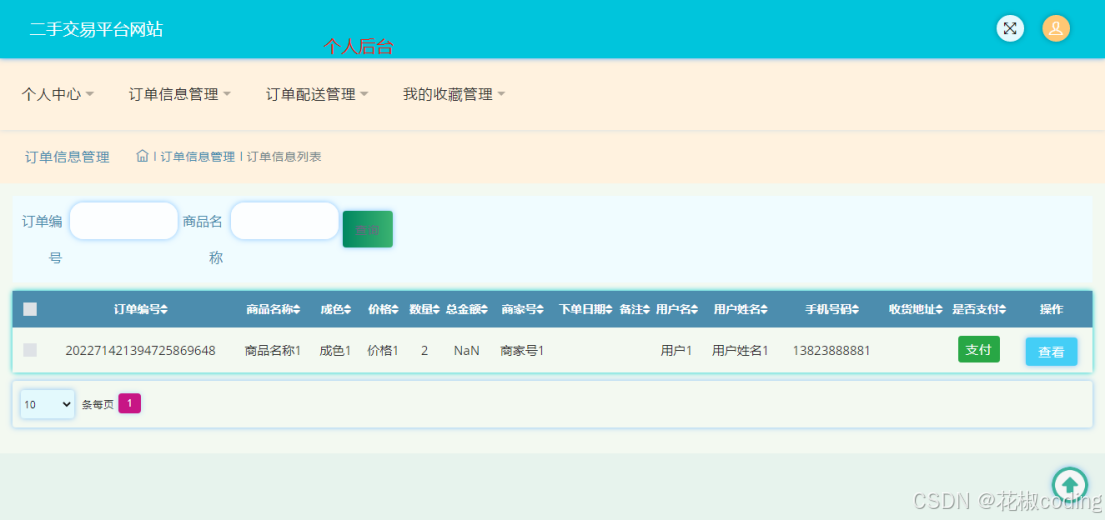The image size is (1106, 521).
Task: Select order row 20227142139472586­9648 checkbox
Action: point(30,350)
